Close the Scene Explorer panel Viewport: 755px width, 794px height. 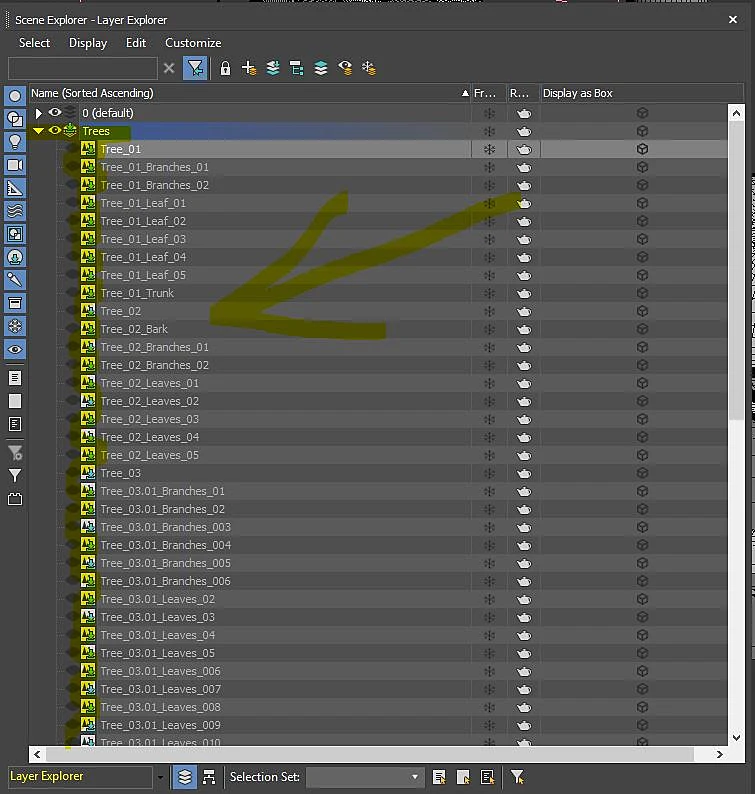[x=733, y=20]
